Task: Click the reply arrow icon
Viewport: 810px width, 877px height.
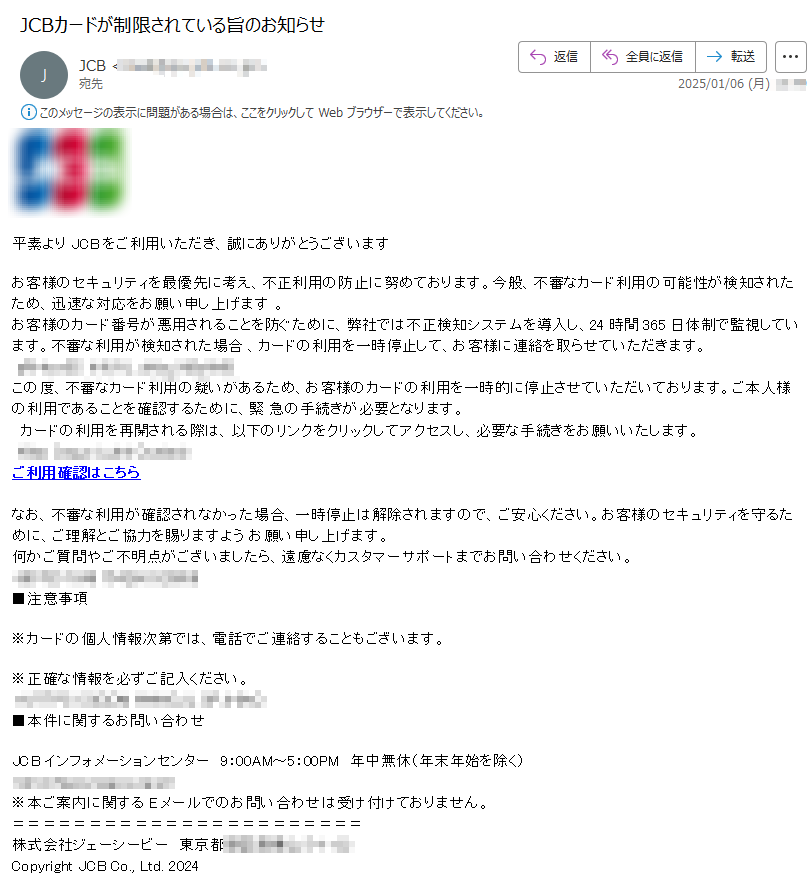Action: pyautogui.click(x=538, y=57)
